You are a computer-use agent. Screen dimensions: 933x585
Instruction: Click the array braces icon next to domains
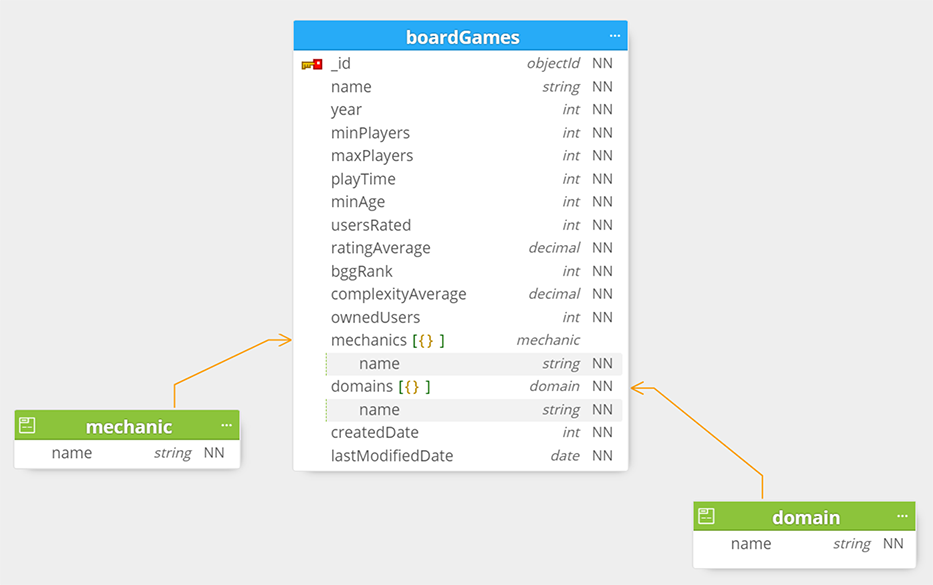tap(414, 387)
